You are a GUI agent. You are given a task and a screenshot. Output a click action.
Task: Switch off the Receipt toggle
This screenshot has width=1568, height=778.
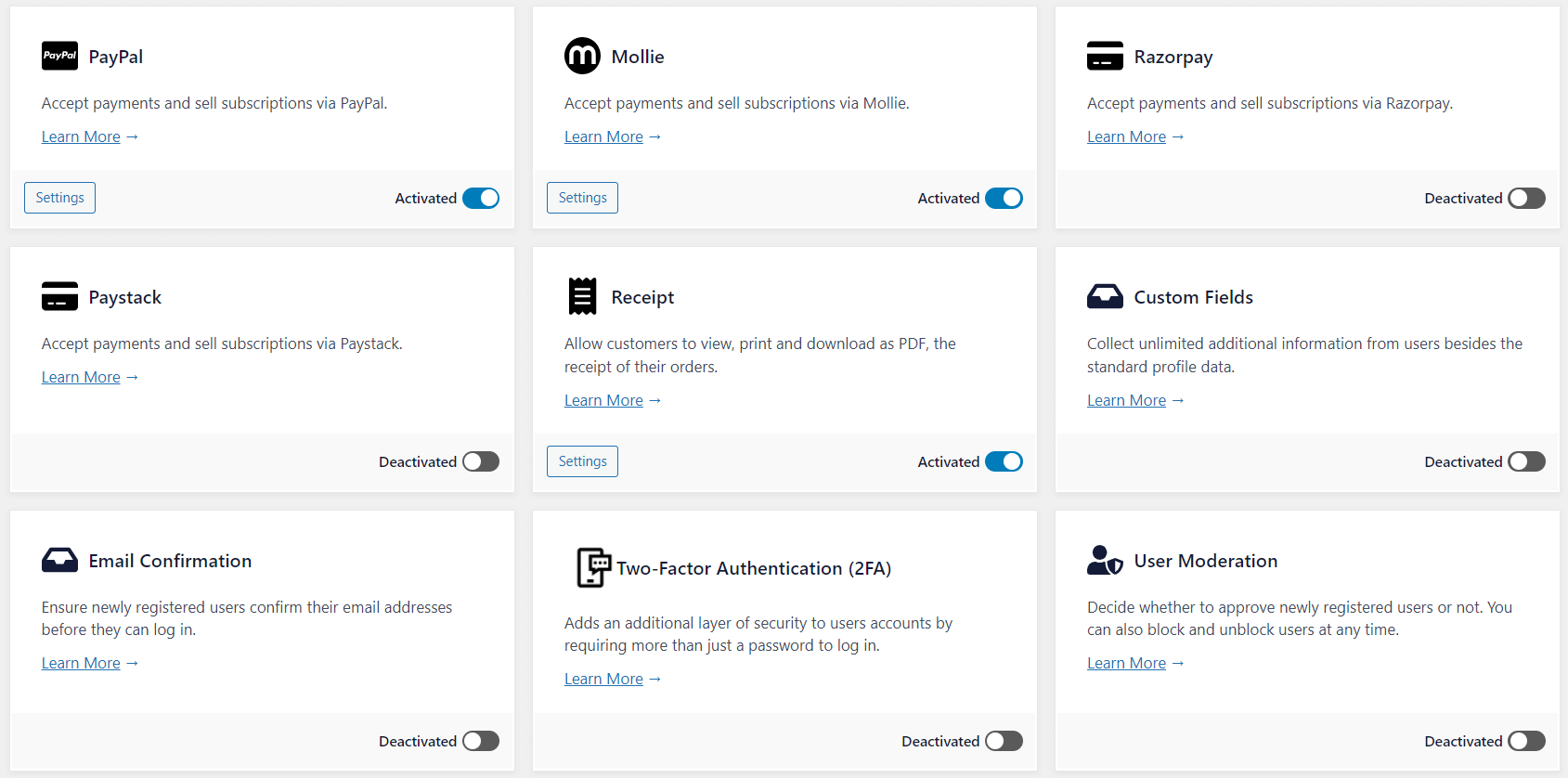(x=1004, y=461)
